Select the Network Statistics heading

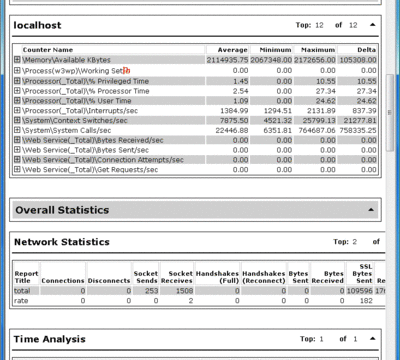pos(62,242)
